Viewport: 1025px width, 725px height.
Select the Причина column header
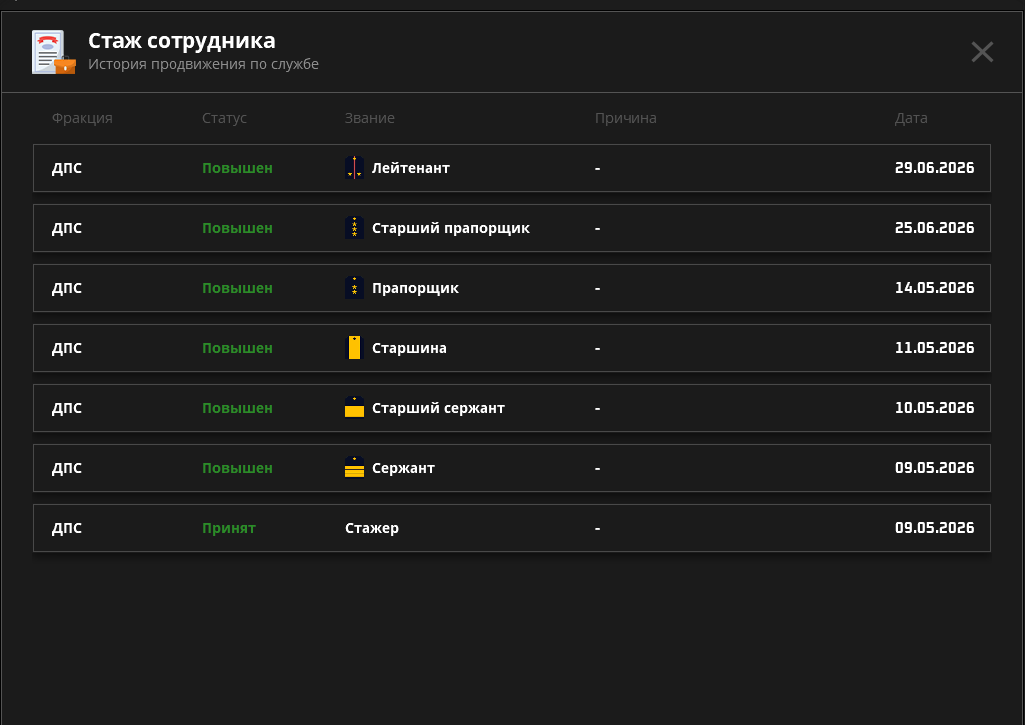(626, 118)
